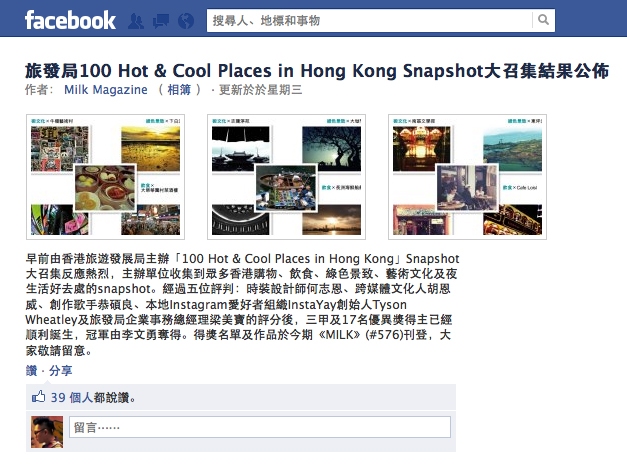This screenshot has height=471, width=627.
Task: Click into the 留言 comment box
Action: pos(260,427)
